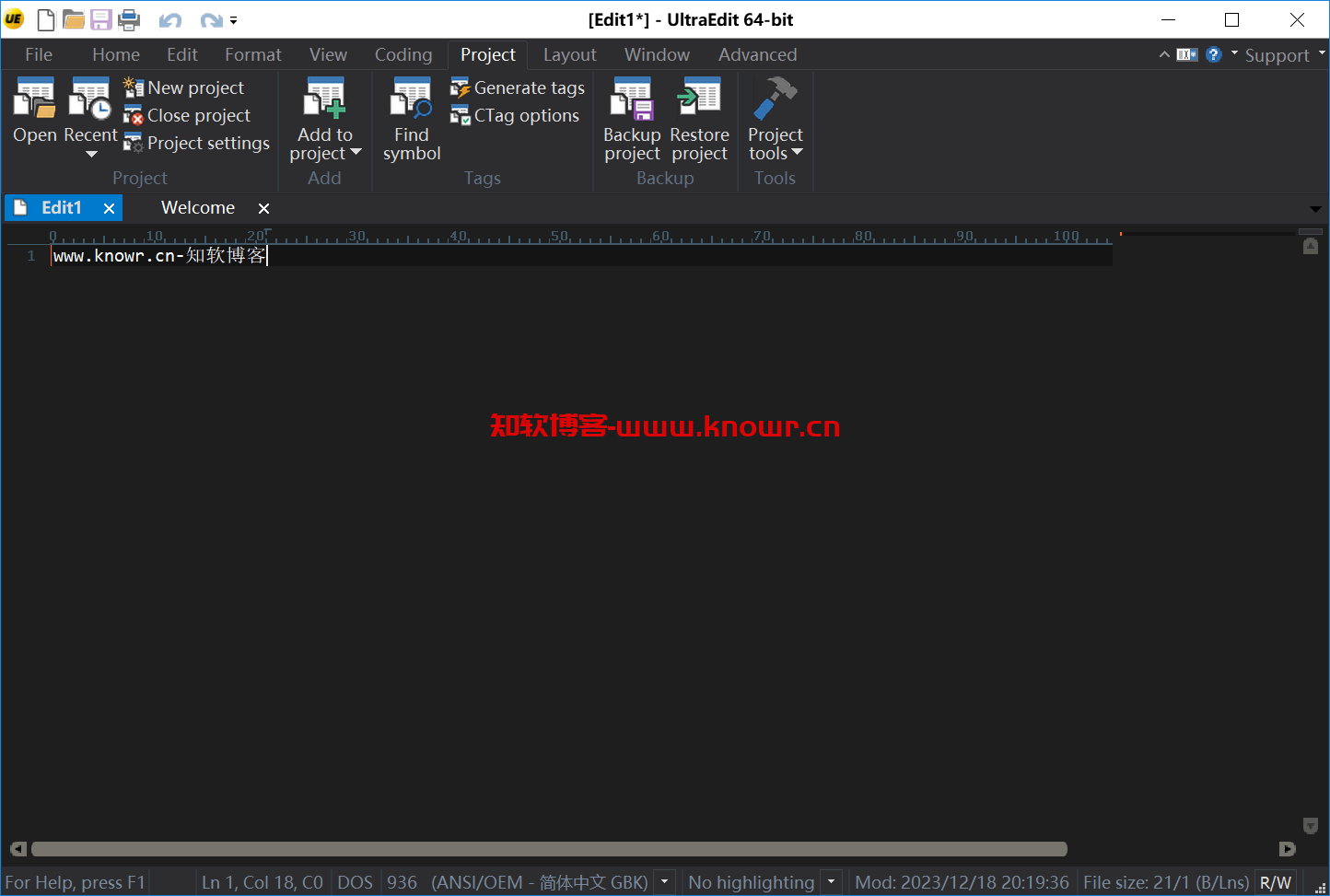Click the Add to project icon
The height and width of the screenshot is (896, 1330).
325,99
